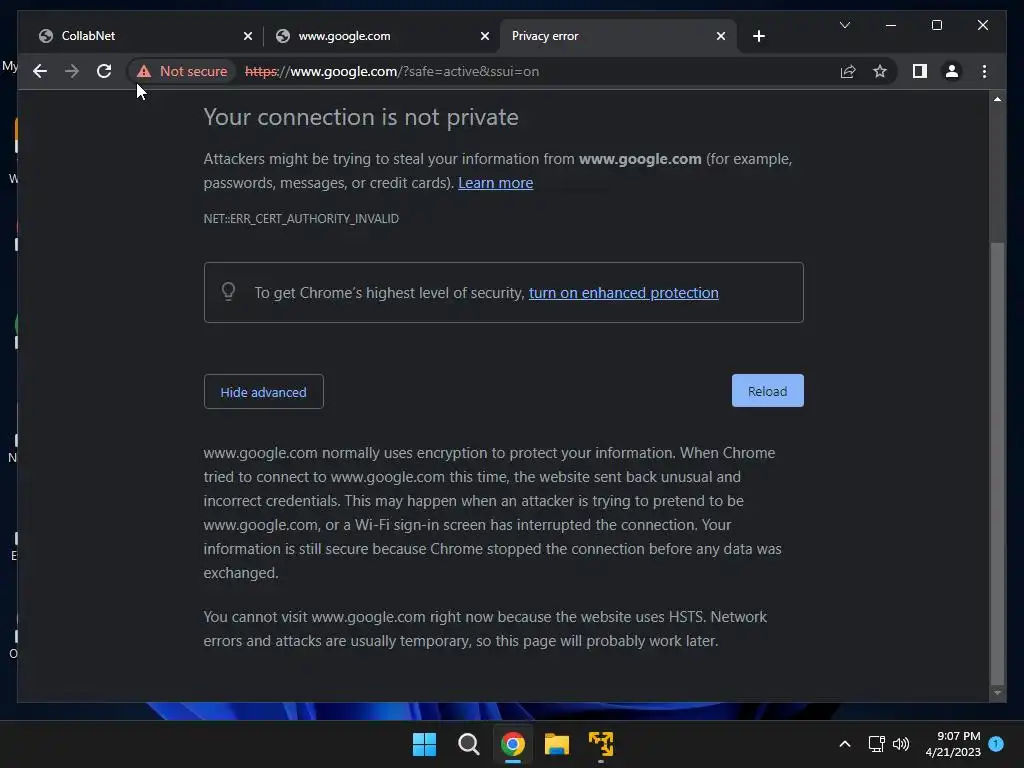Open taskbar Search
The width and height of the screenshot is (1024, 768).
468,744
